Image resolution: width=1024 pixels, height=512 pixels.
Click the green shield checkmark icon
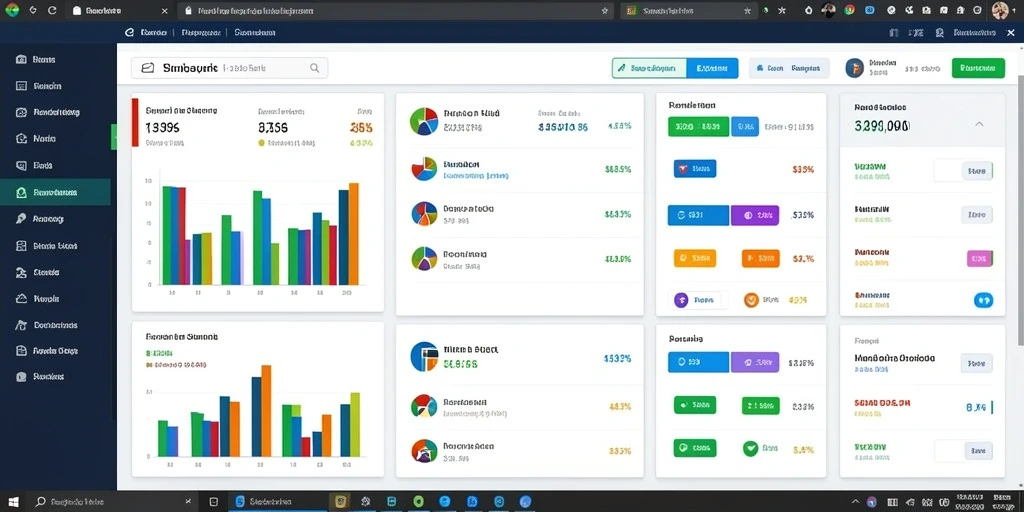point(750,449)
